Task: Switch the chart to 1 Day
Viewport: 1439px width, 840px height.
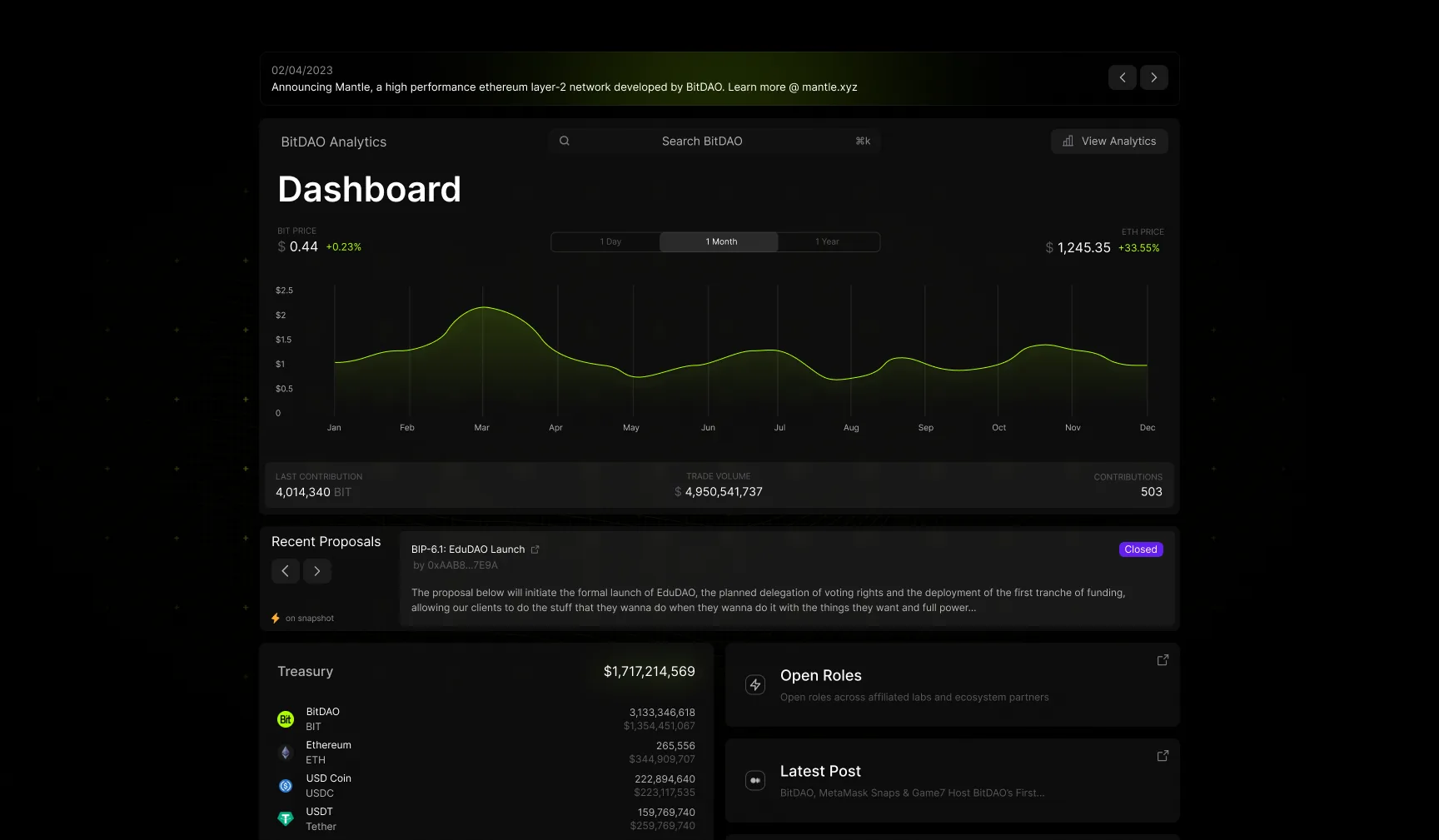Action: coord(610,241)
